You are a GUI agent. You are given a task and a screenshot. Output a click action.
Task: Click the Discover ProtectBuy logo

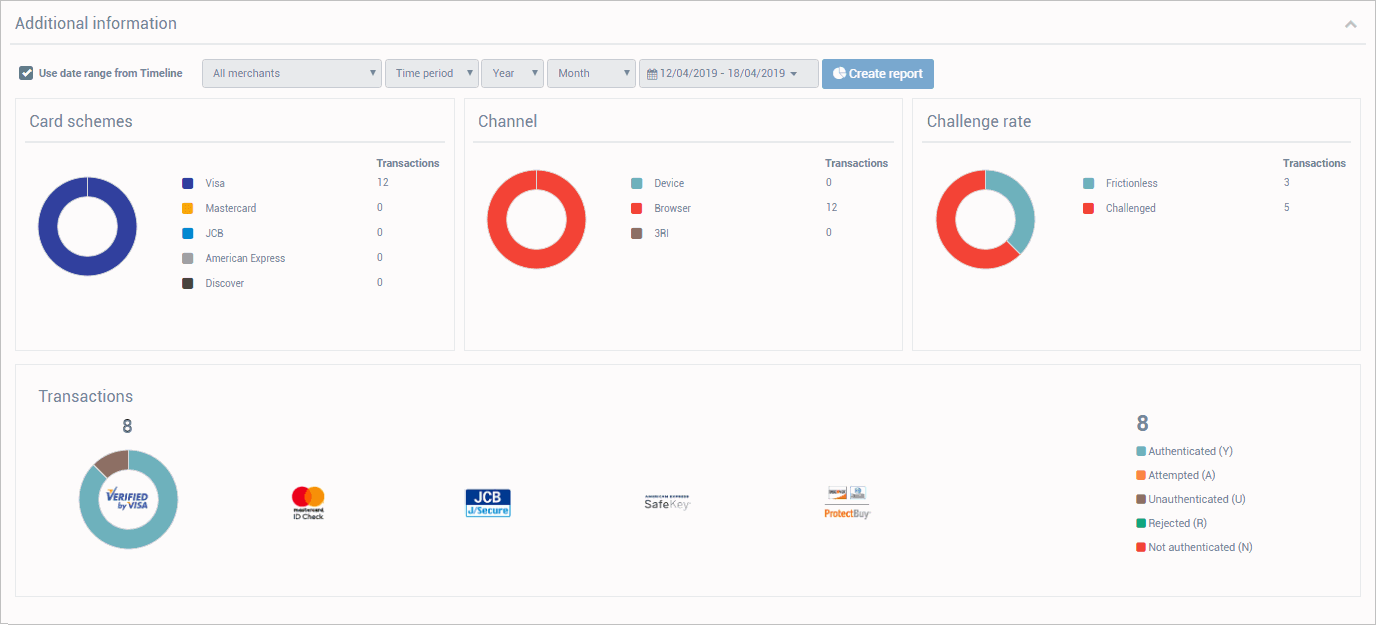[847, 502]
